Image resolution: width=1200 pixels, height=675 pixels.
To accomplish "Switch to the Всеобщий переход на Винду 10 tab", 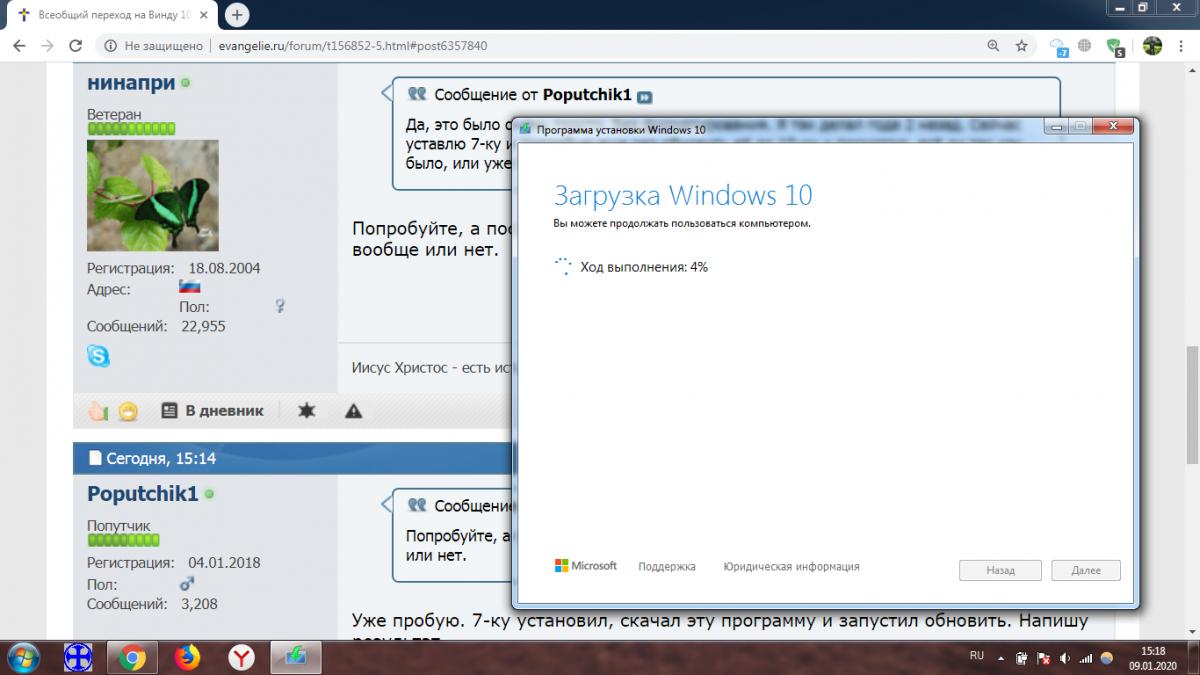I will 110,16.
